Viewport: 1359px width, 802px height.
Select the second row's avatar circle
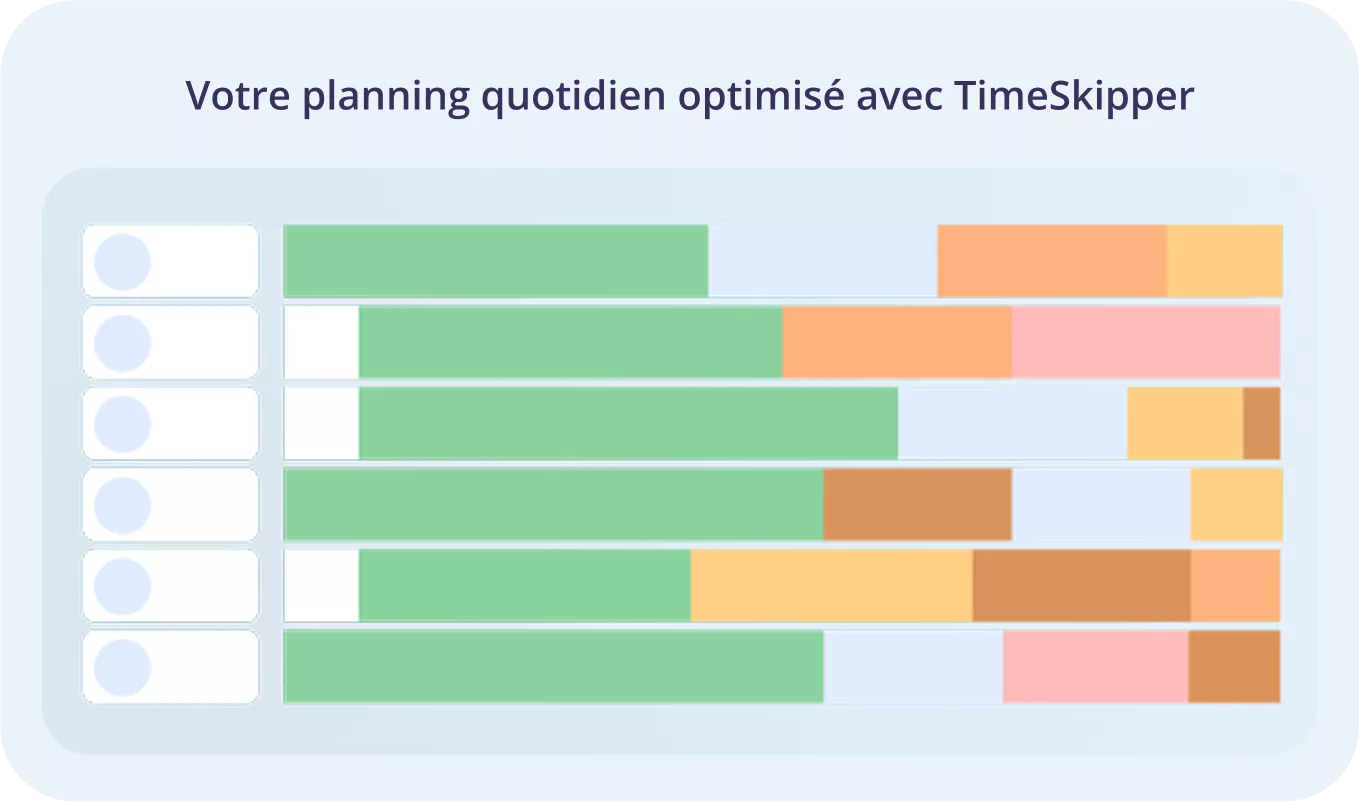pos(122,343)
